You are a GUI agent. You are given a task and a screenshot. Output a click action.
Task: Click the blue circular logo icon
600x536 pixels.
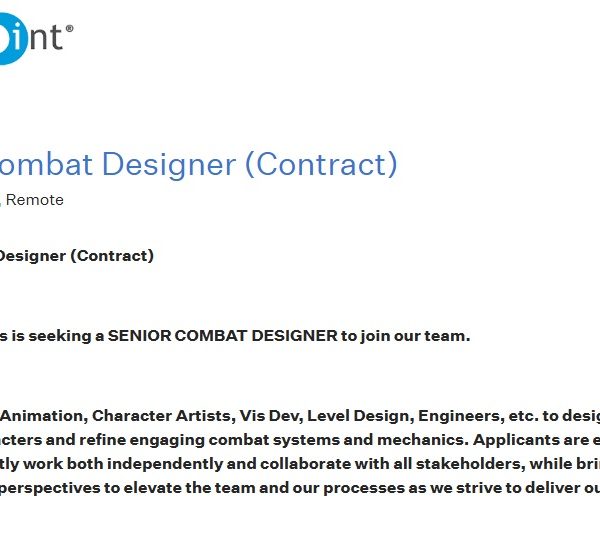[12, 40]
